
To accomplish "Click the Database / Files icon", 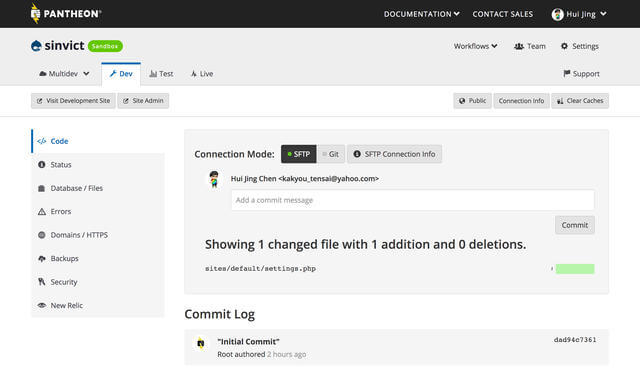I will [x=42, y=188].
